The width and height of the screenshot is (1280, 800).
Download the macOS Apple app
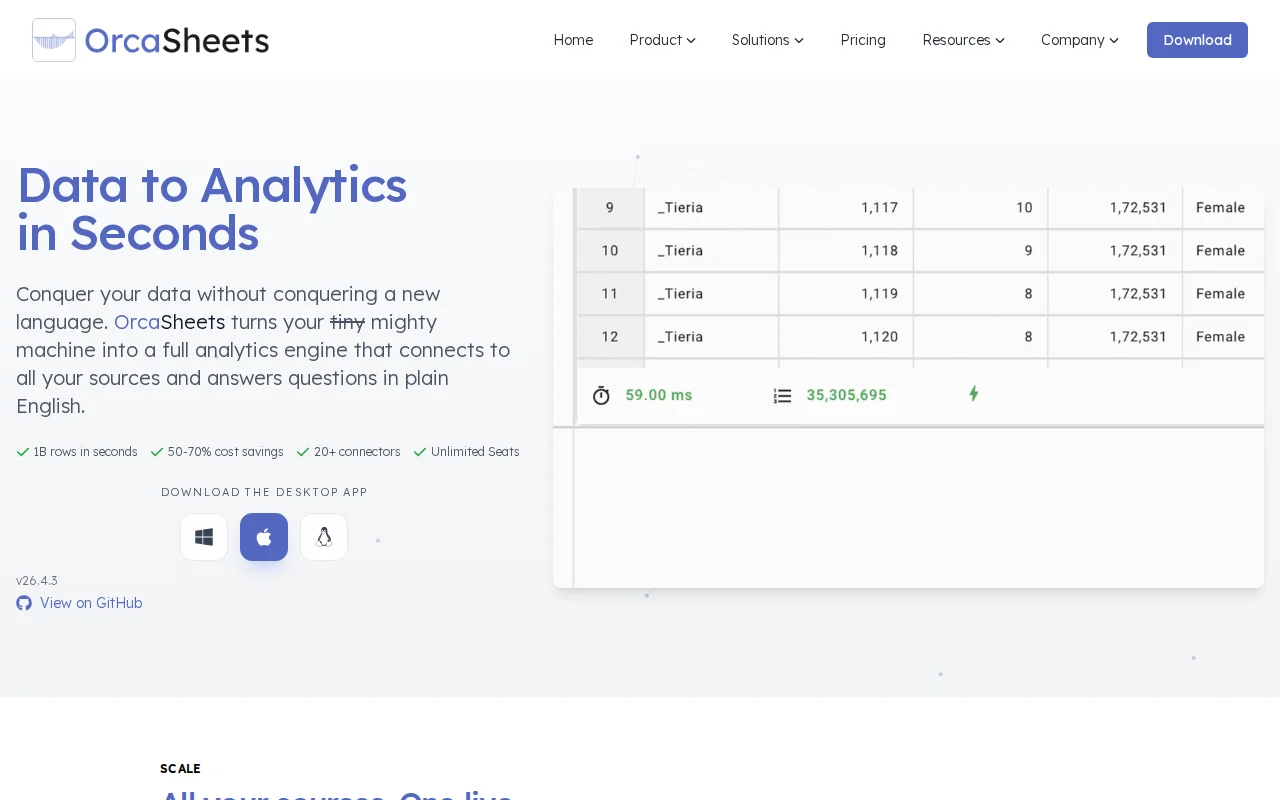(264, 537)
